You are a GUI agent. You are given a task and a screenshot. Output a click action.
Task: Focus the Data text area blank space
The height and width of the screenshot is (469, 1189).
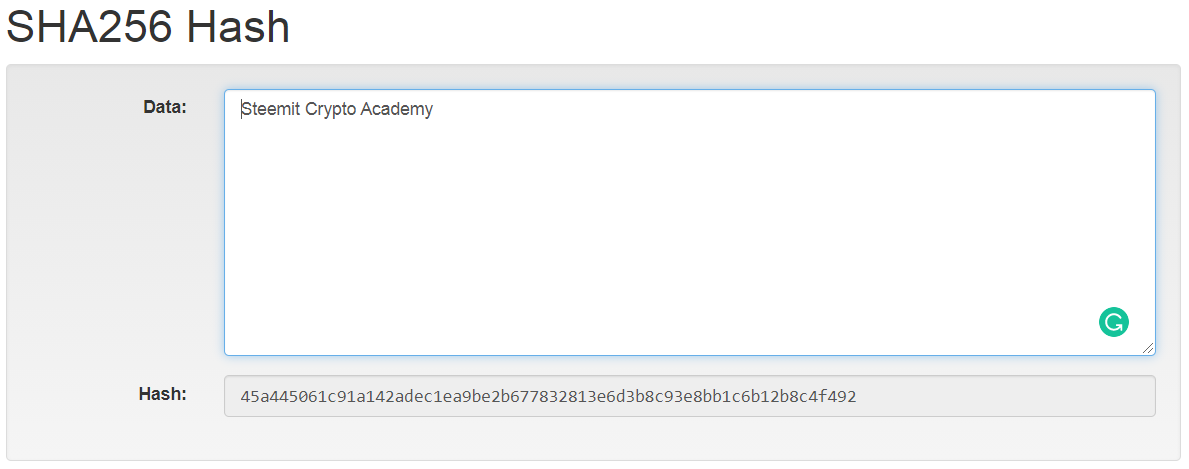tap(689, 228)
